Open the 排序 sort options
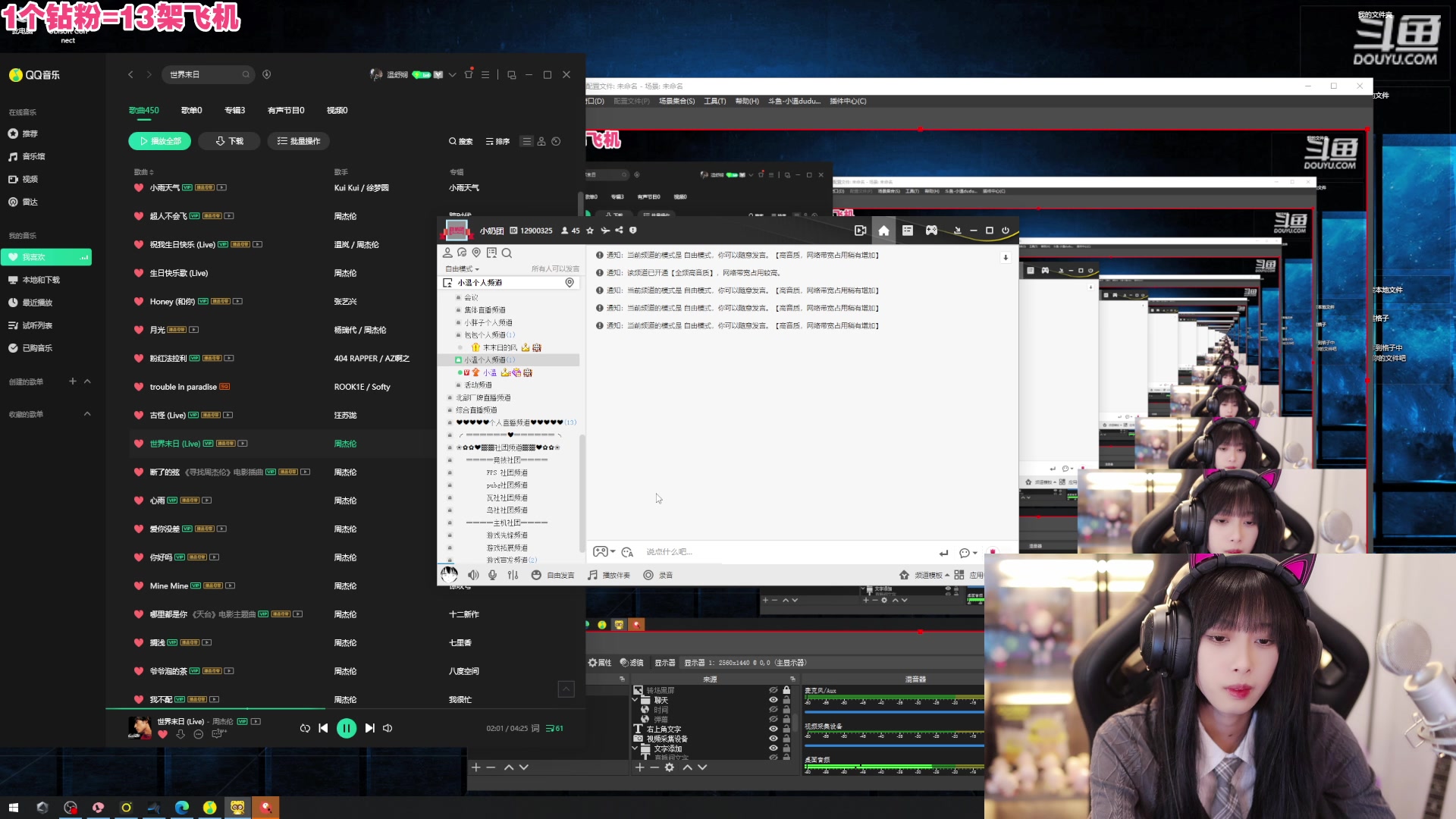The width and height of the screenshot is (1456, 819). point(497,141)
